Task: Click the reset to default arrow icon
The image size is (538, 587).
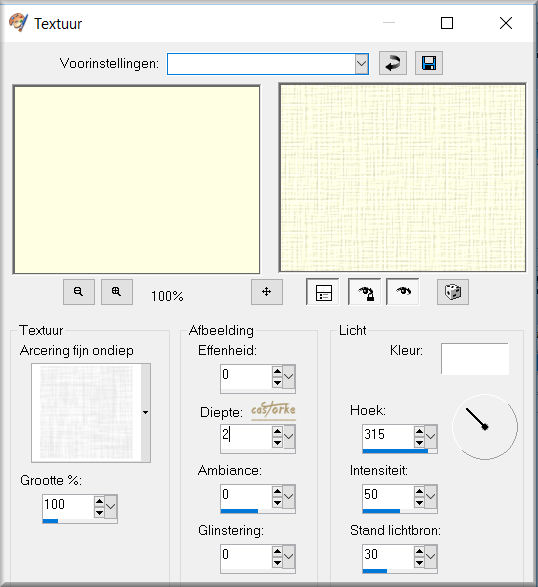Action: [x=393, y=63]
